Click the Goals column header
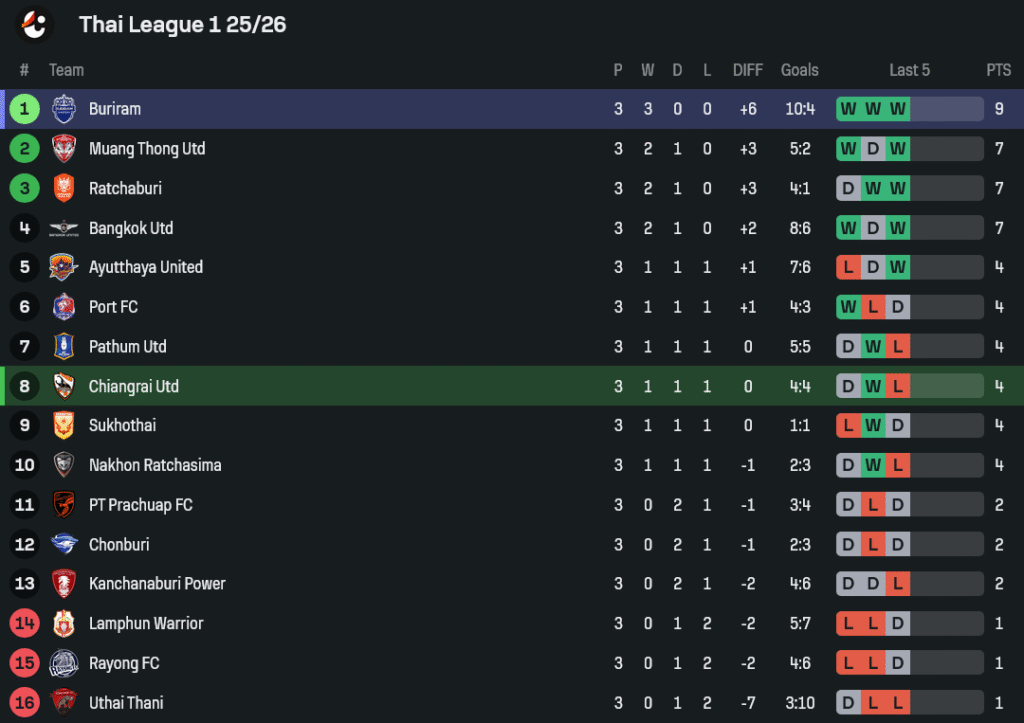This screenshot has height=723, width=1024. click(799, 70)
